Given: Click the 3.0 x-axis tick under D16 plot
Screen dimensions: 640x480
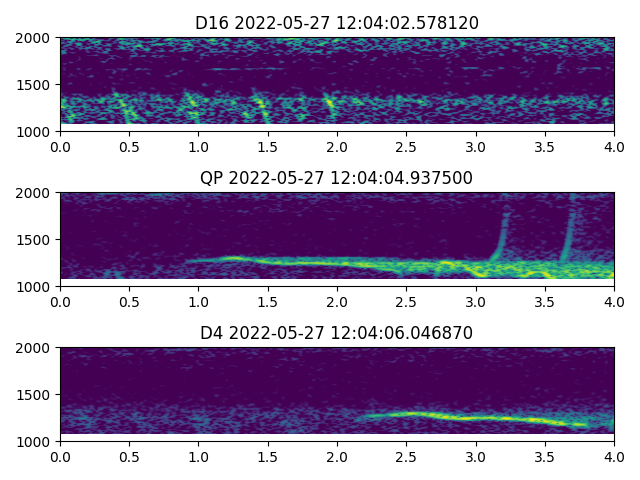Looking at the screenshot, I should click(476, 146).
